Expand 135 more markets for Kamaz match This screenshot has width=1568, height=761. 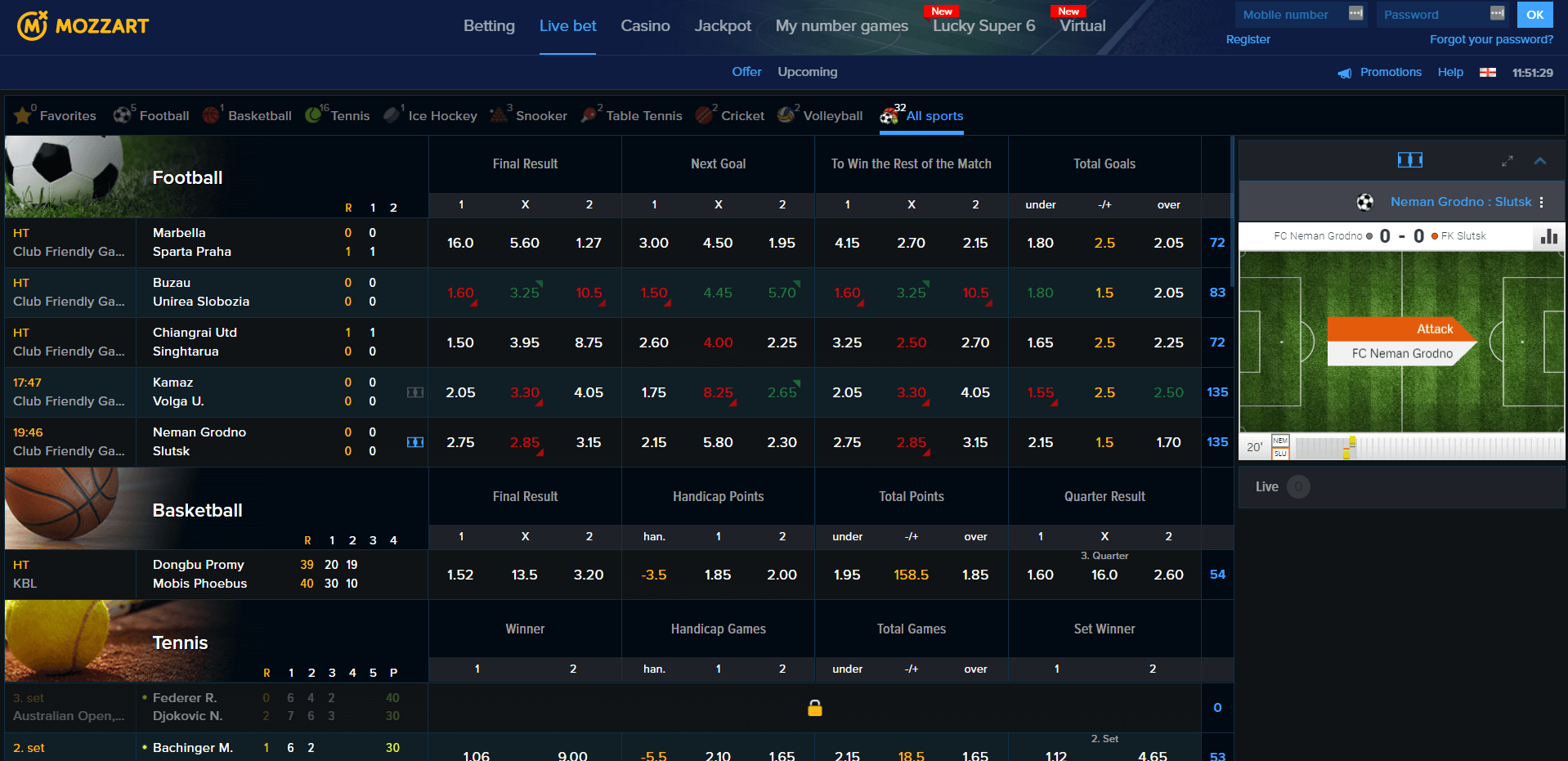(x=1217, y=392)
